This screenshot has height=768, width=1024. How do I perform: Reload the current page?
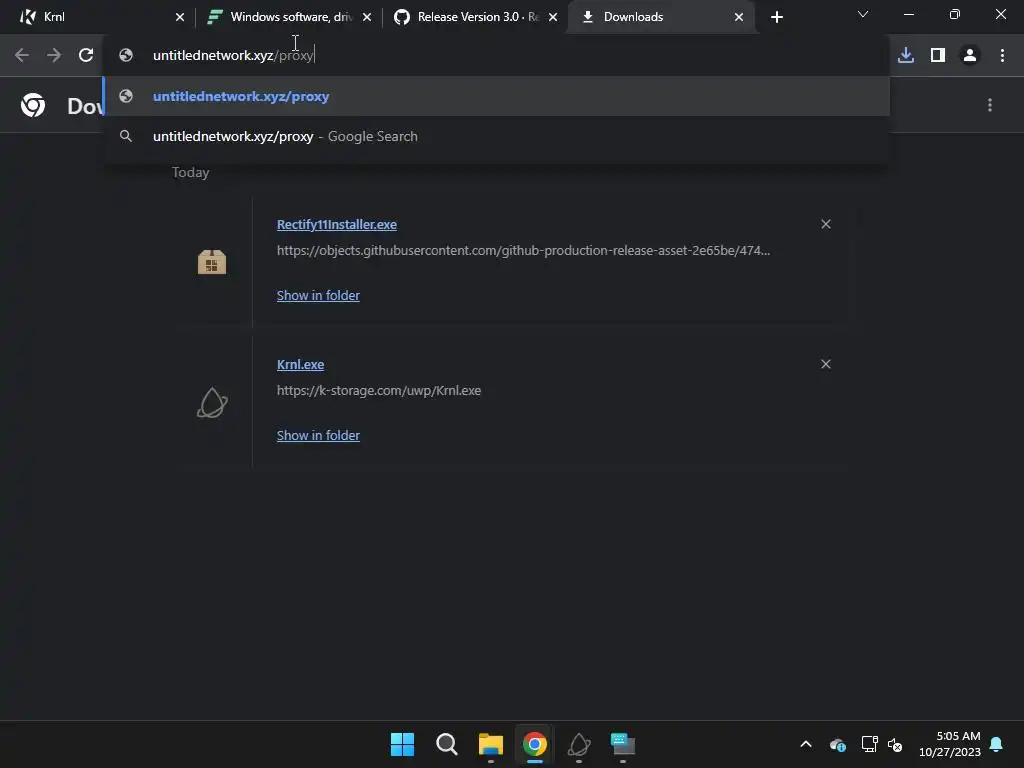(86, 56)
